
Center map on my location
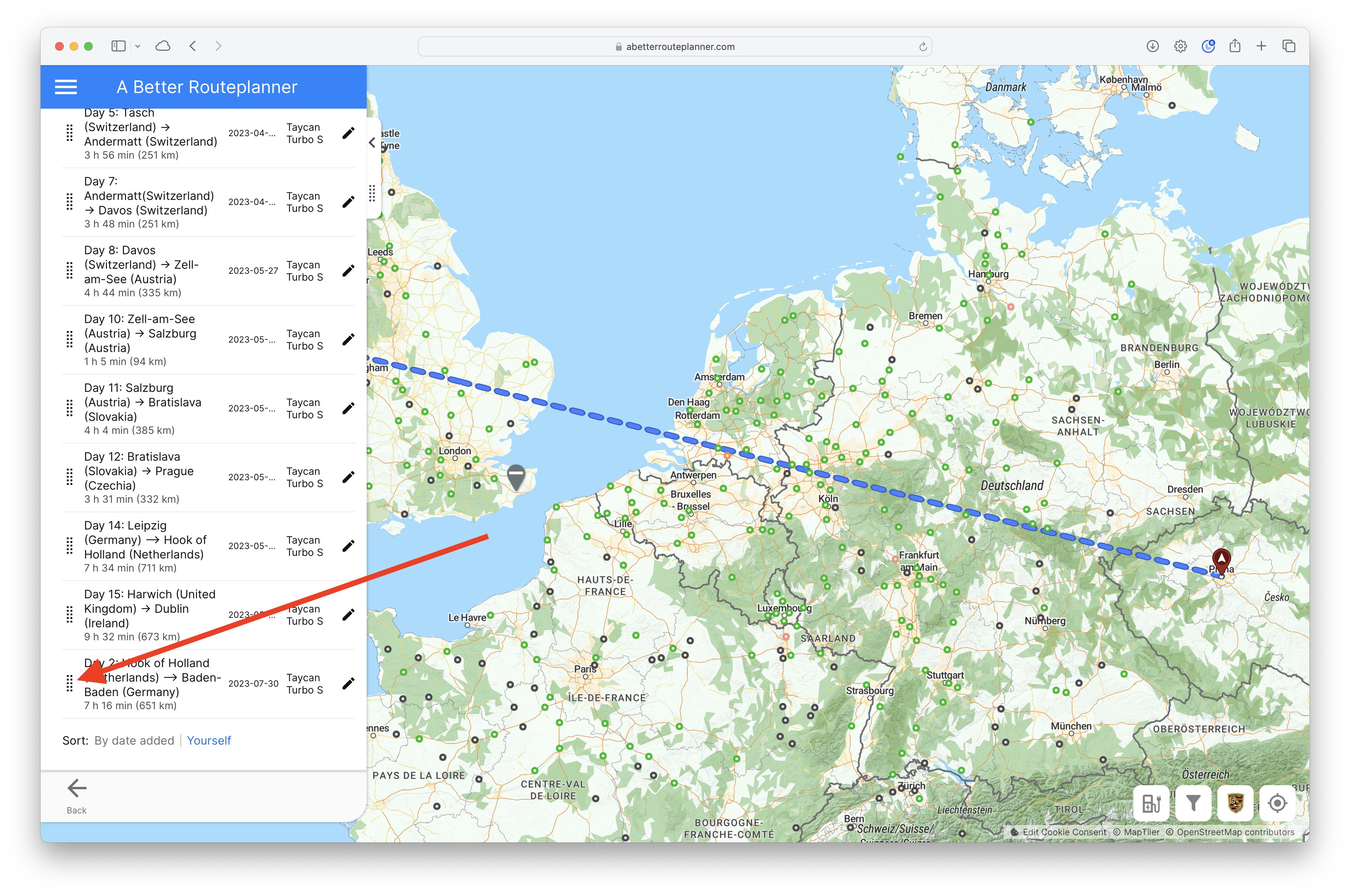pyautogui.click(x=1278, y=803)
